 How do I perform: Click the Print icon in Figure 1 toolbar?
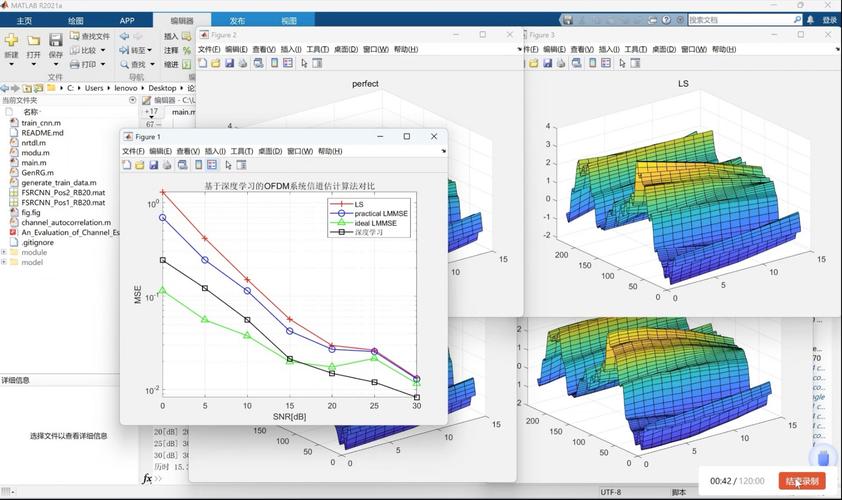click(x=168, y=165)
